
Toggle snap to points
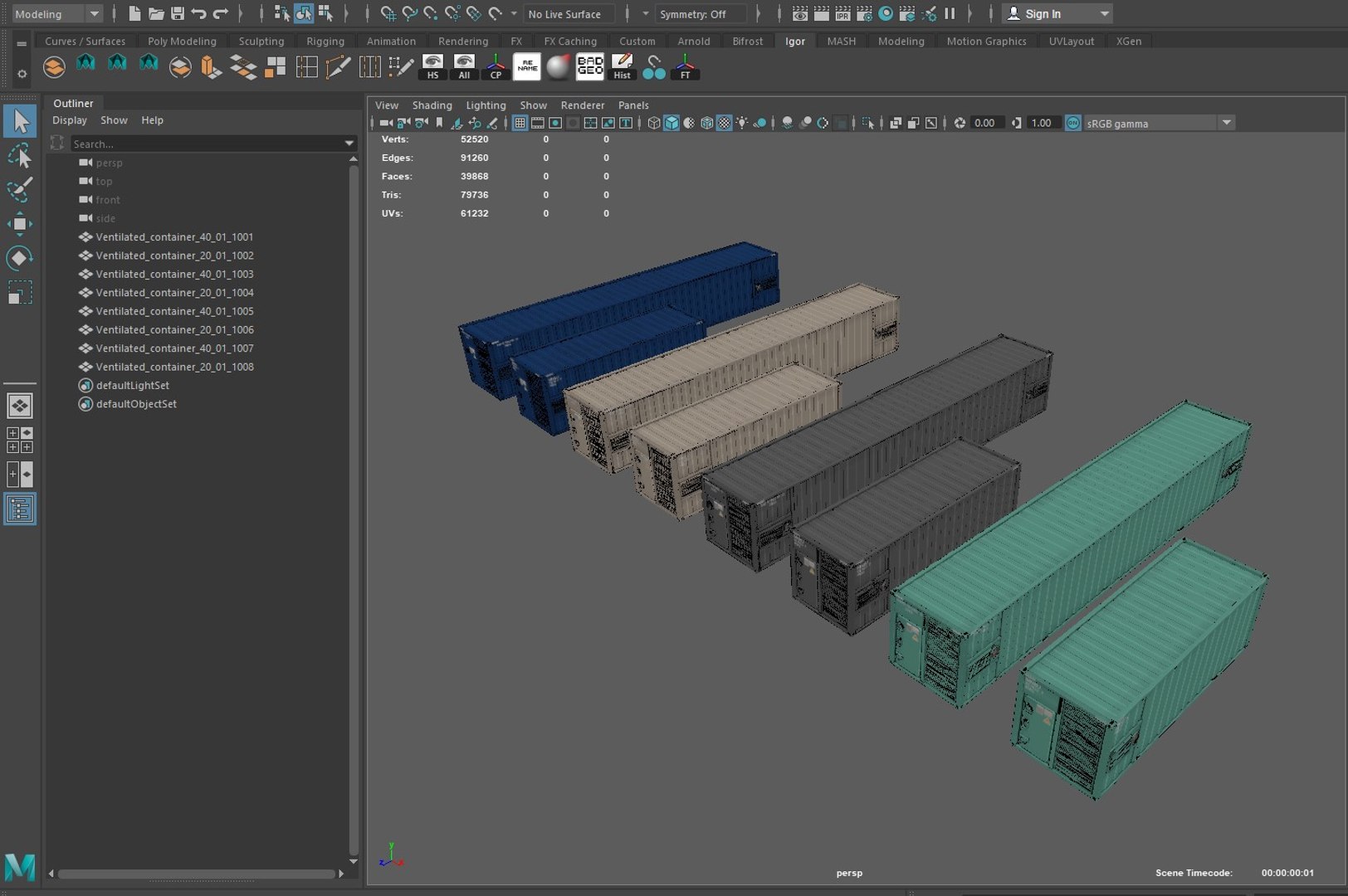pos(431,13)
